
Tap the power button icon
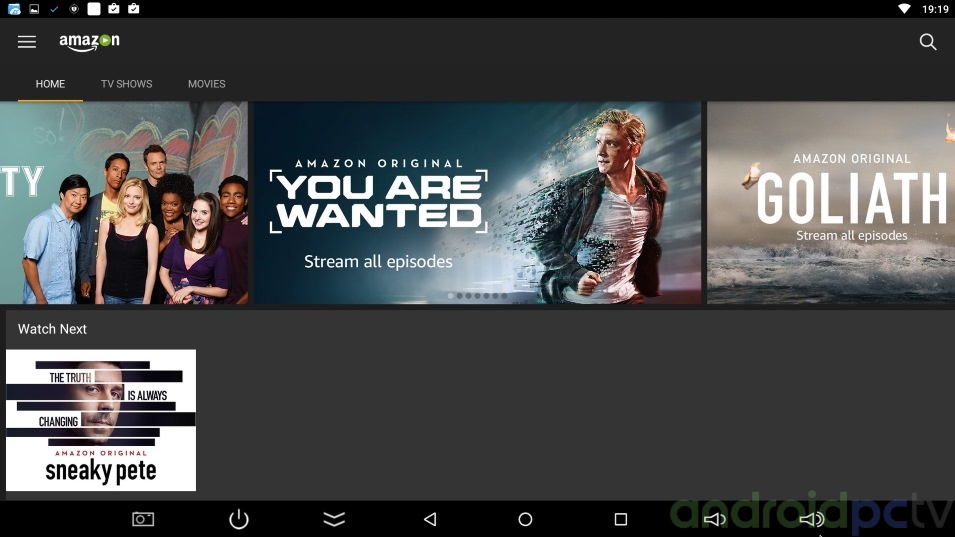pos(238,519)
